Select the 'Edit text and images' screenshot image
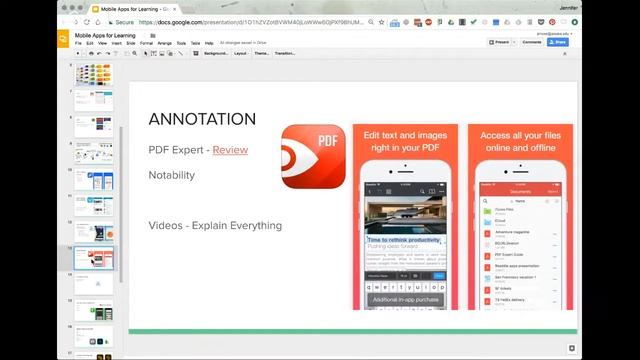Viewport: 640px width, 360px height. click(405, 217)
